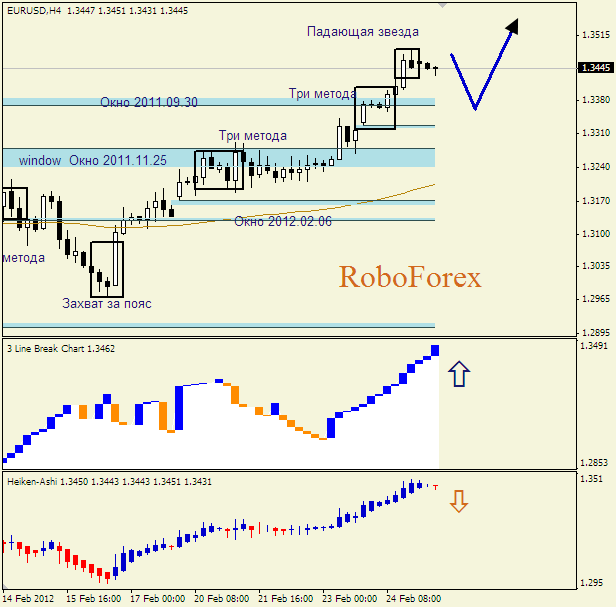This screenshot has height=607, width=616.
Task: Click the 21 Feb 16:00 date on the time axis
Action: (286, 598)
